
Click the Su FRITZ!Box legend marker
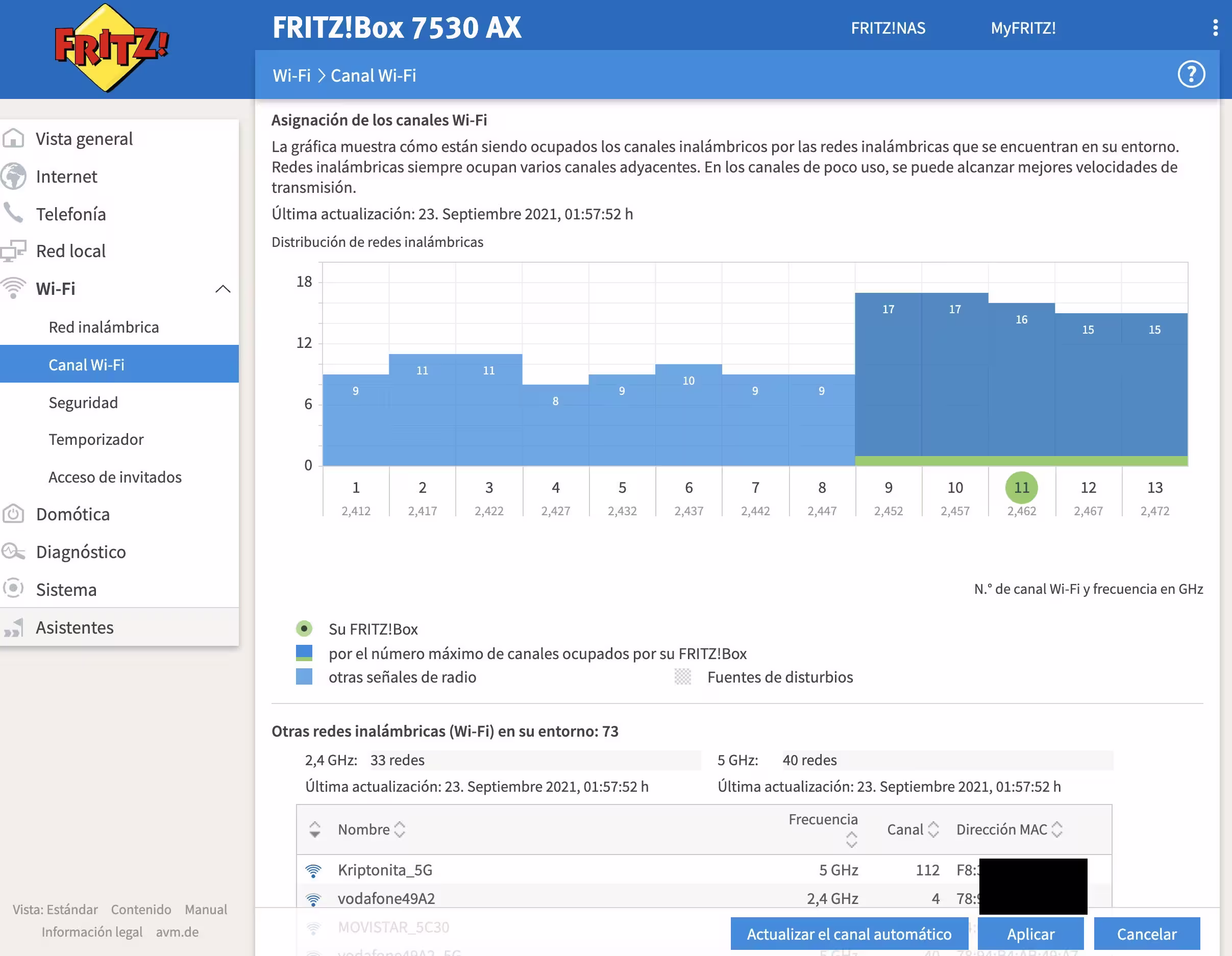(304, 628)
